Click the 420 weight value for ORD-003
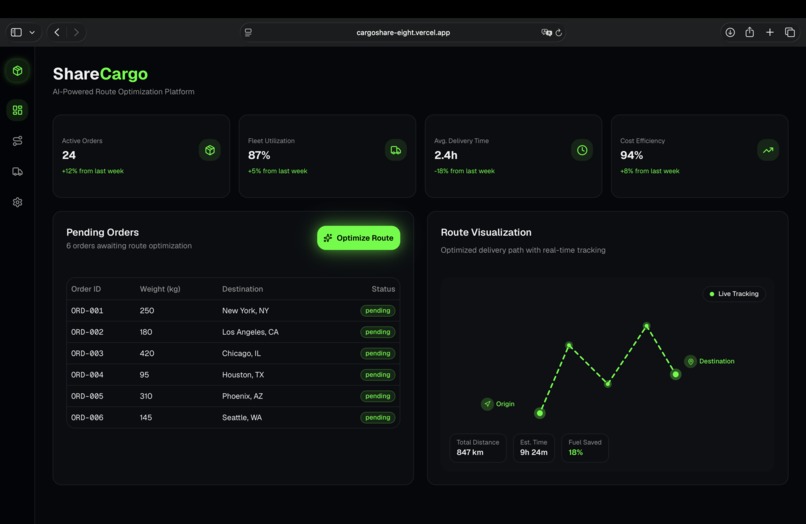 [147, 353]
